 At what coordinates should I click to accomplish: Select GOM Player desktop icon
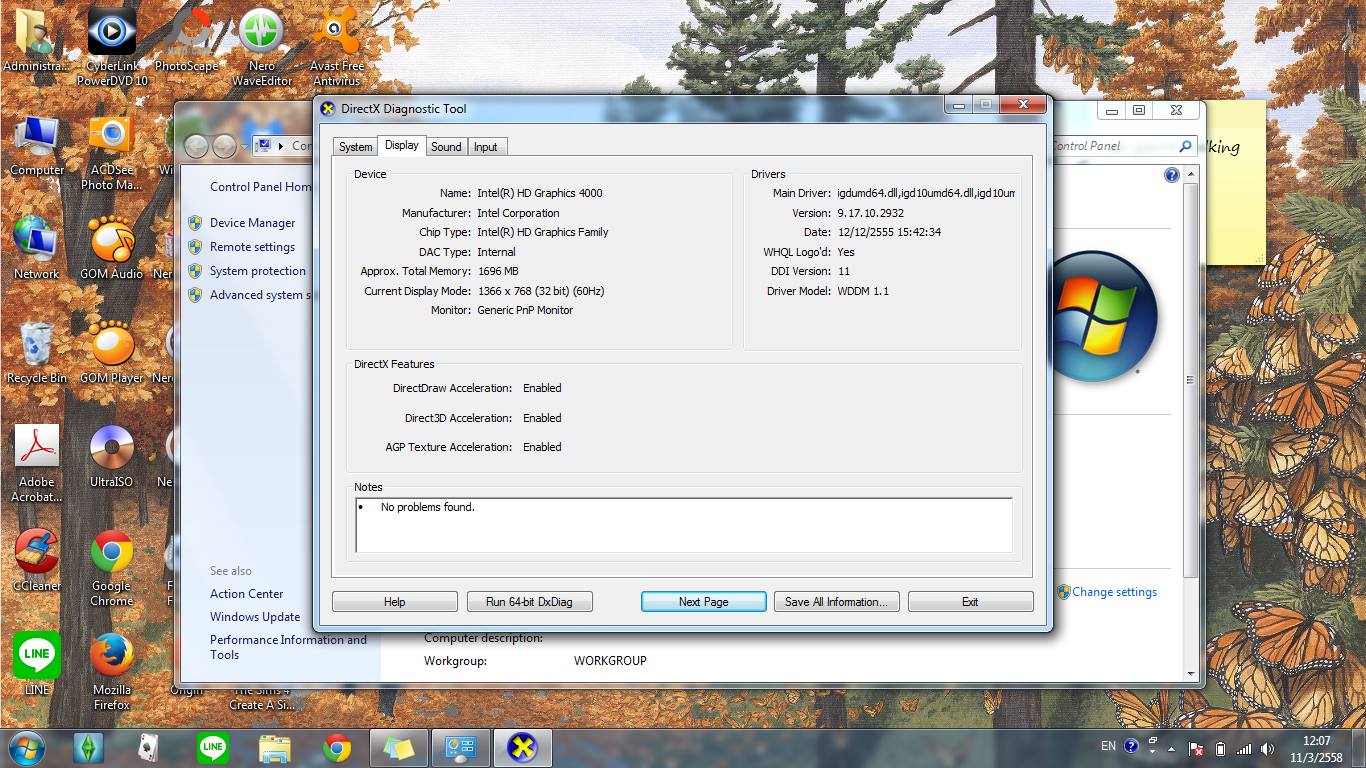click(111, 352)
